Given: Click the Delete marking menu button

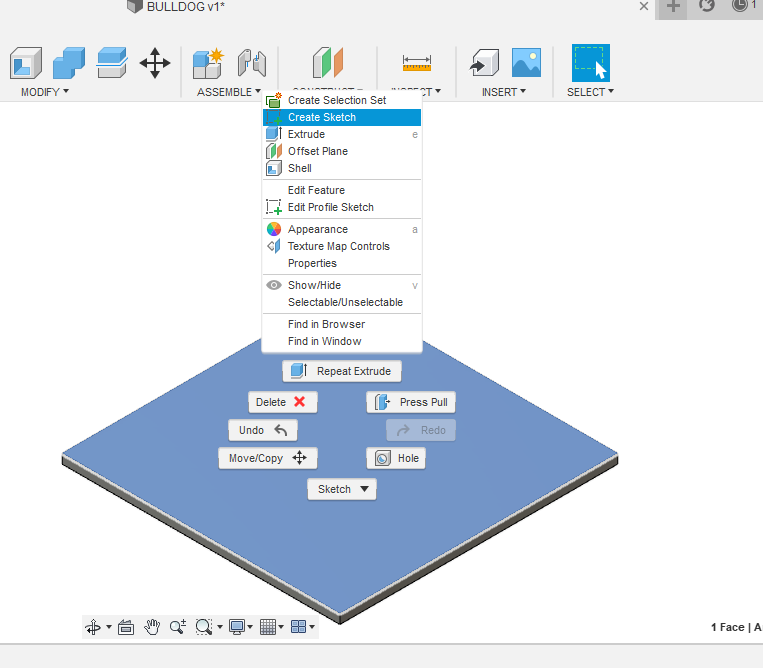Looking at the screenshot, I should tap(282, 402).
